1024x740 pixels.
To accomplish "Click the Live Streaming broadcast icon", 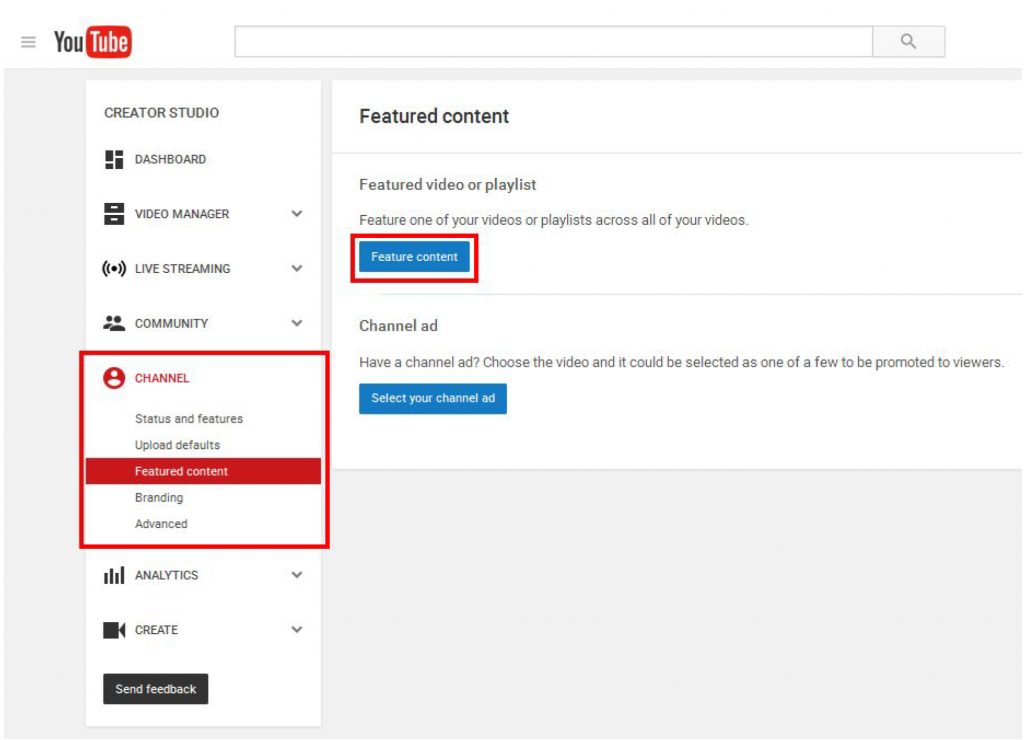I will click(113, 268).
